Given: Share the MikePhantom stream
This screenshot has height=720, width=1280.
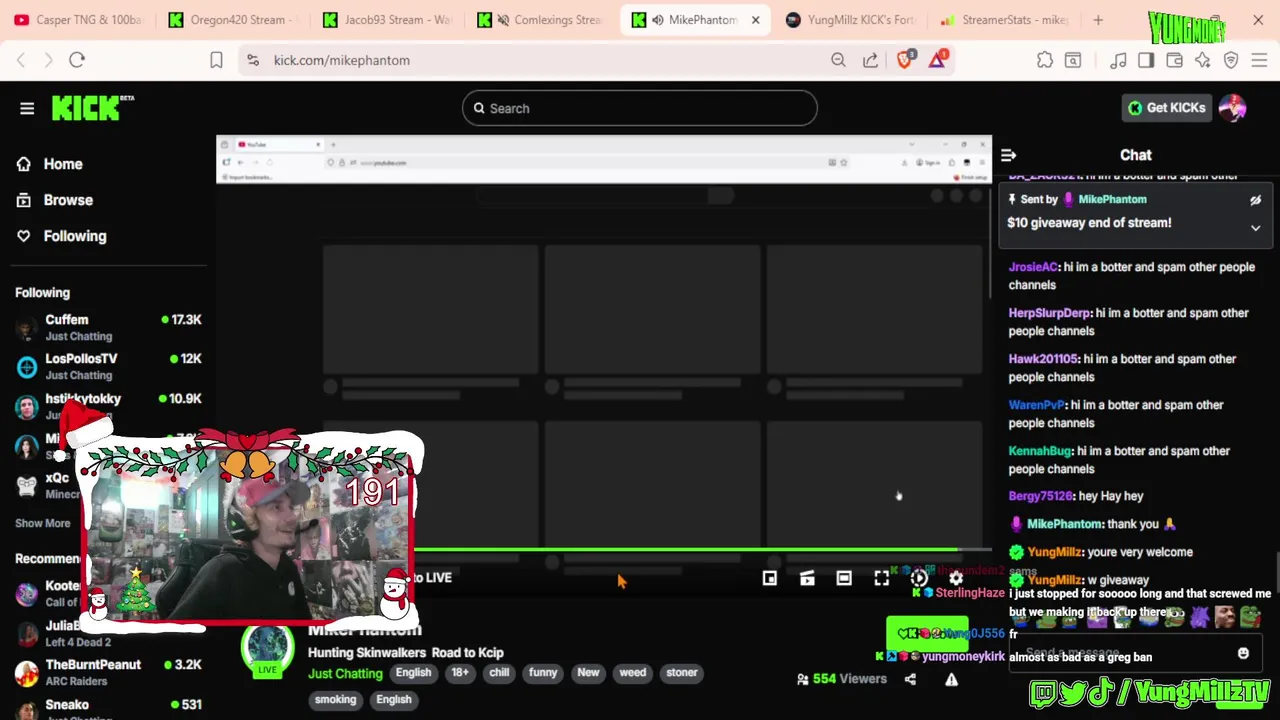Looking at the screenshot, I should pos(910,679).
